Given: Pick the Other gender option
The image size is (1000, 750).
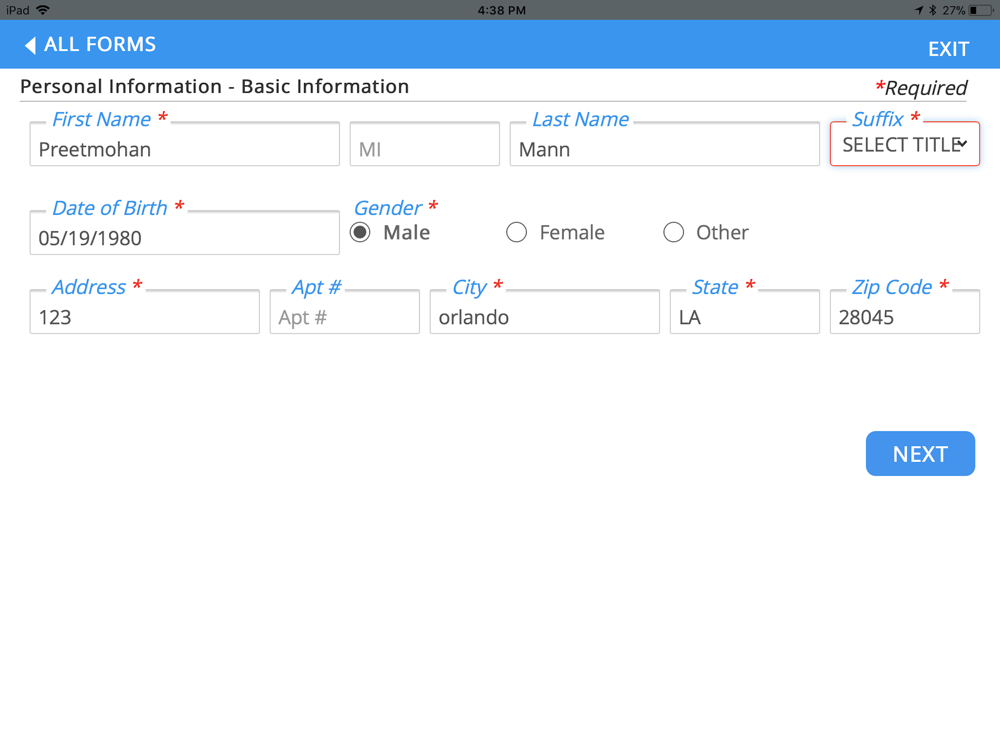Looking at the screenshot, I should coord(673,232).
